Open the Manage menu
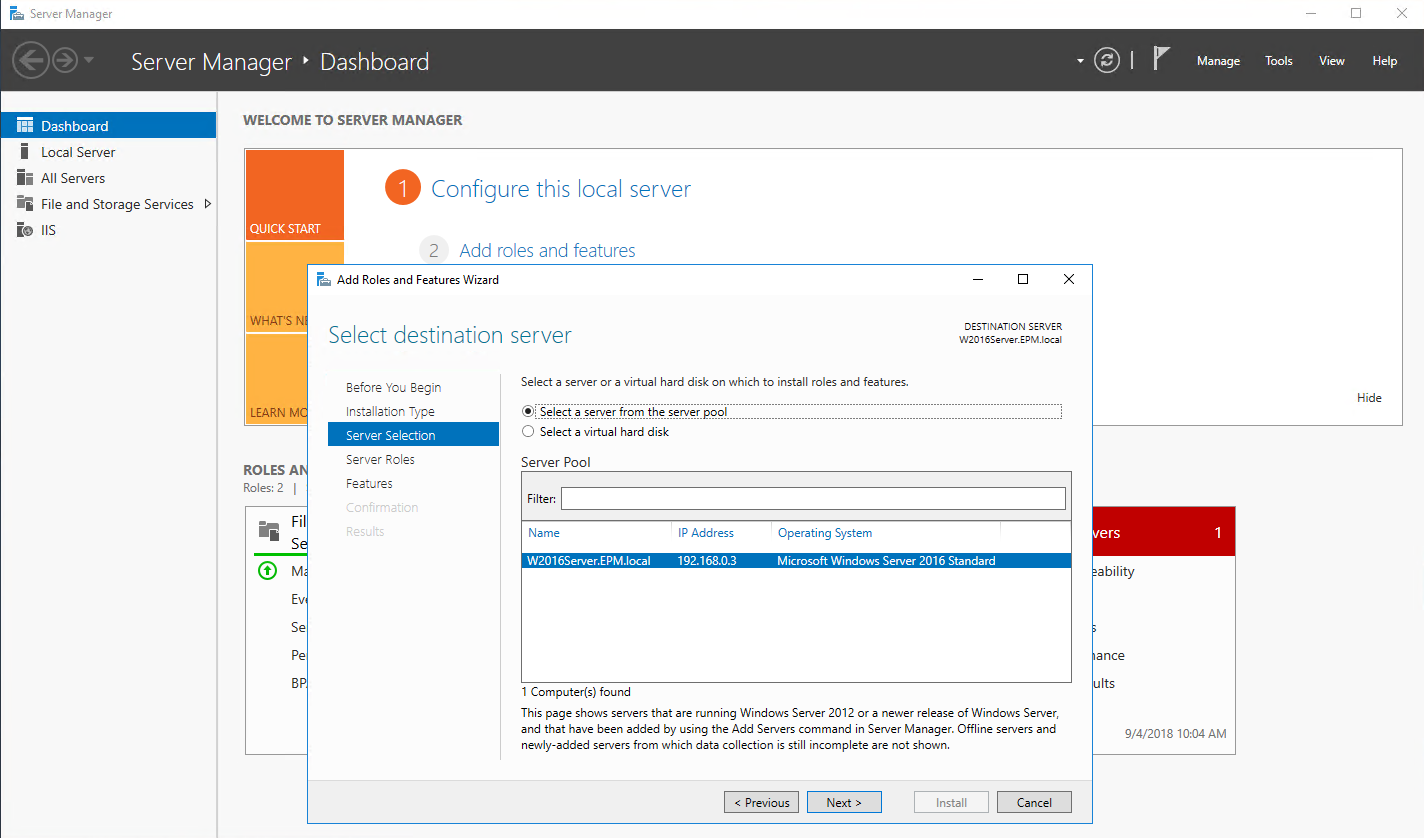 click(x=1218, y=61)
